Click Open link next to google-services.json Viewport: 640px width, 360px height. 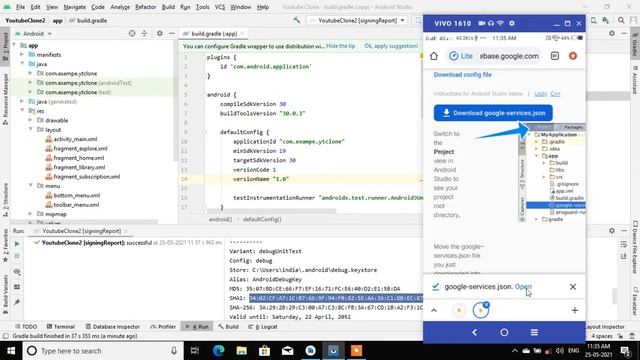point(523,287)
